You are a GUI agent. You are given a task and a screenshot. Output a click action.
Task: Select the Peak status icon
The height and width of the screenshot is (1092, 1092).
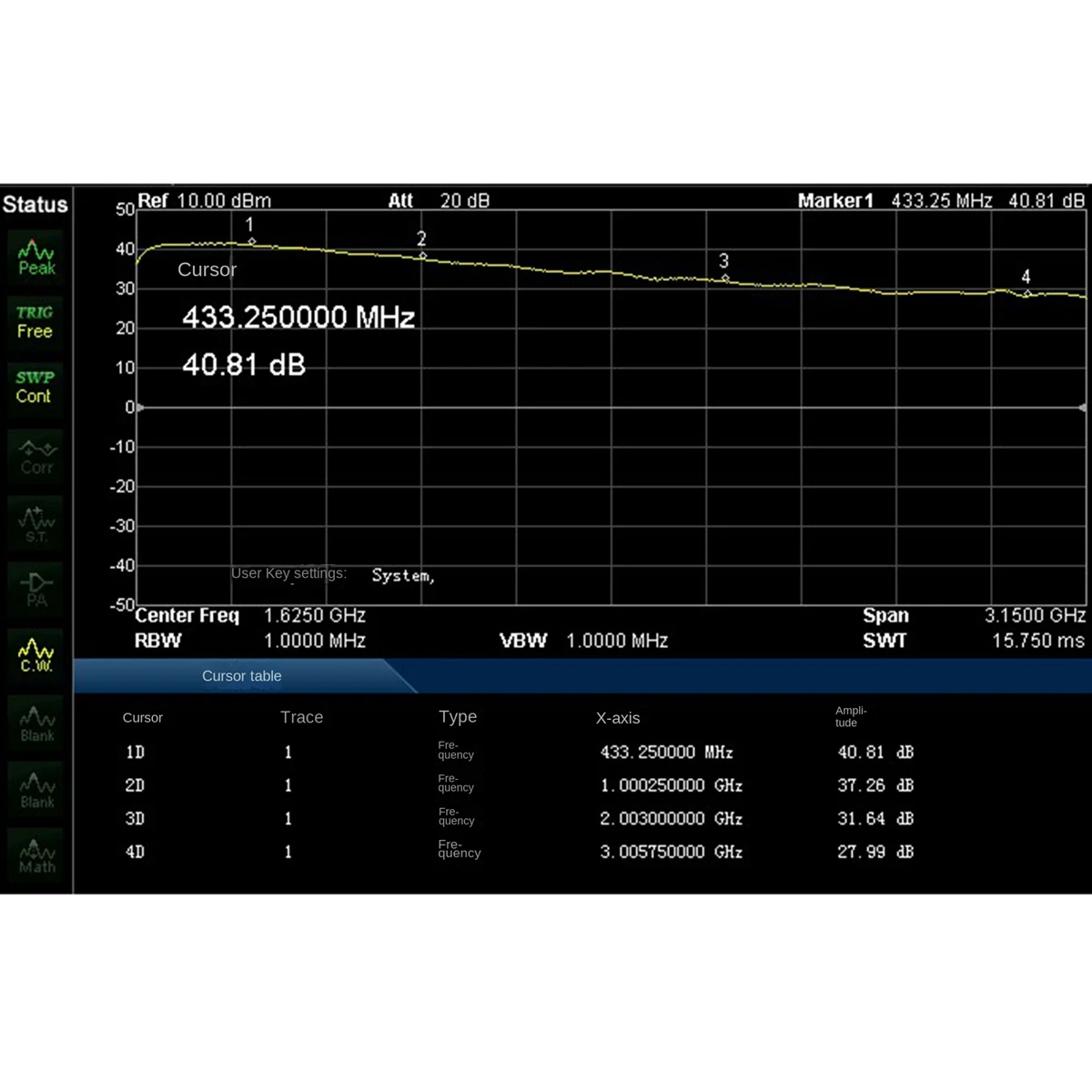pos(36,257)
